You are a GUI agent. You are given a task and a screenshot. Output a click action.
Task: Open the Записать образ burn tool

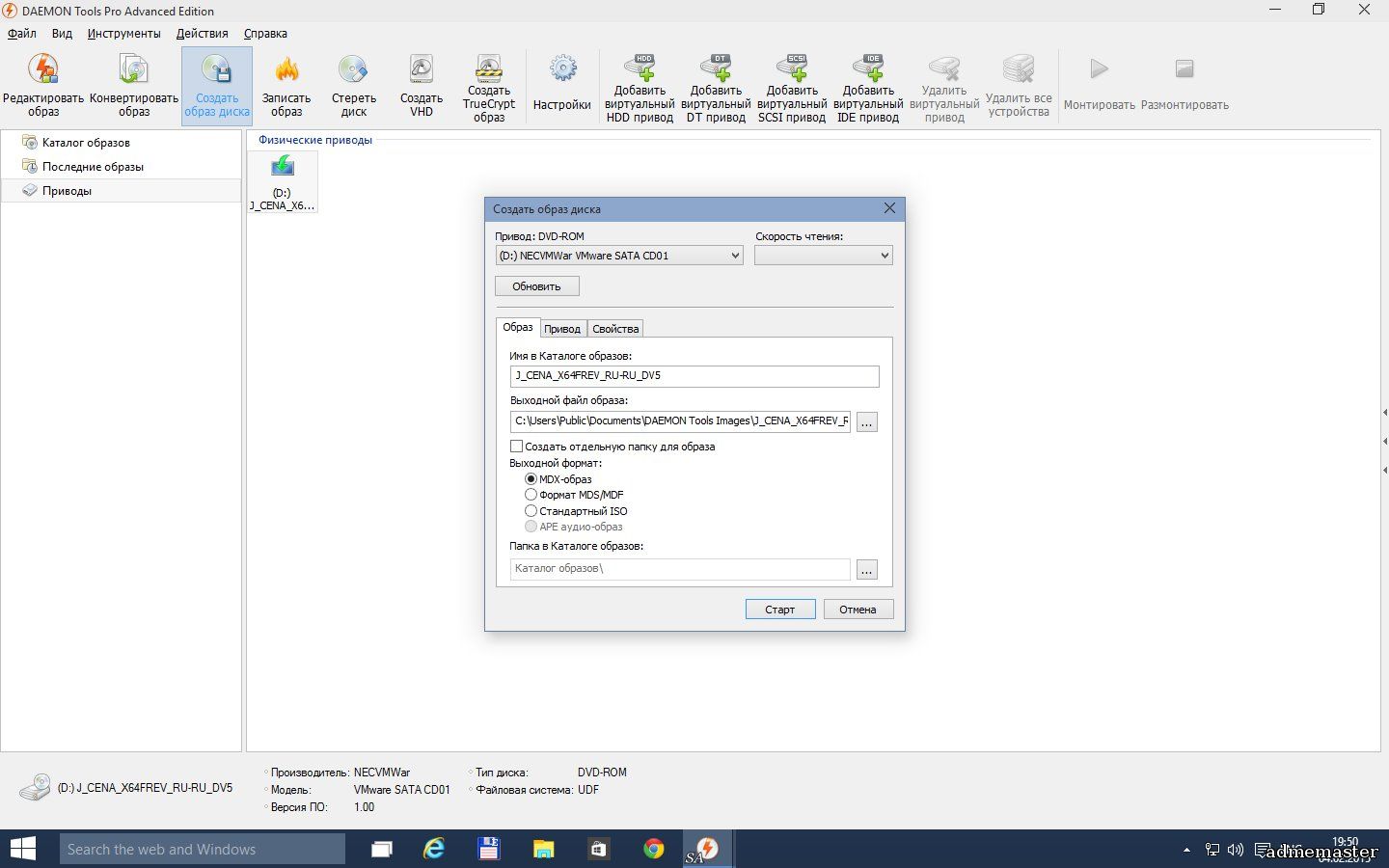(x=286, y=86)
